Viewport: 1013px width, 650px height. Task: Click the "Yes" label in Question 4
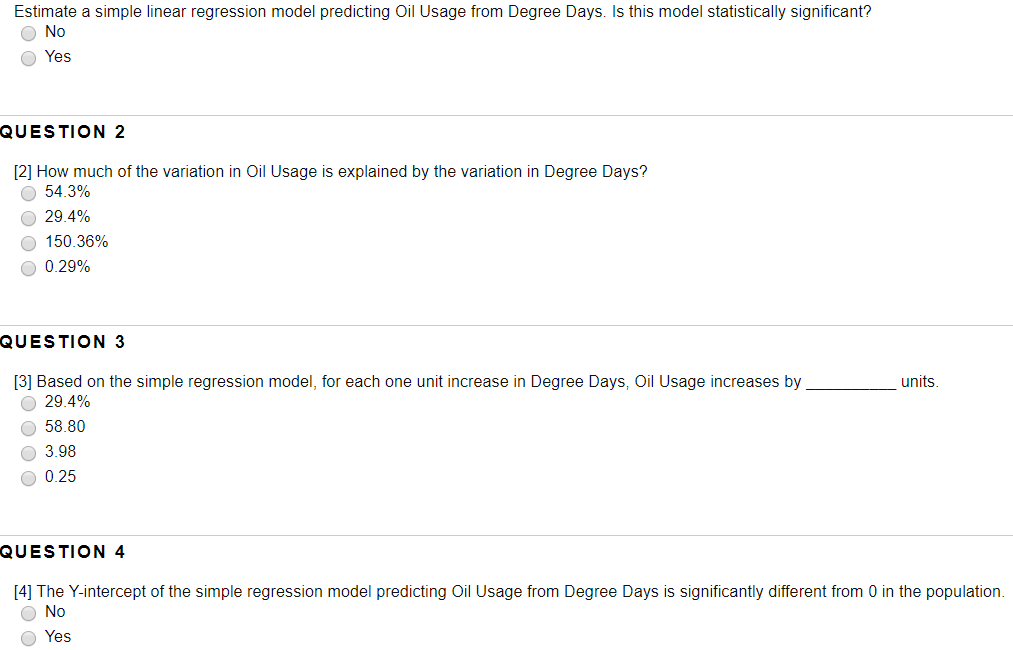click(x=58, y=636)
